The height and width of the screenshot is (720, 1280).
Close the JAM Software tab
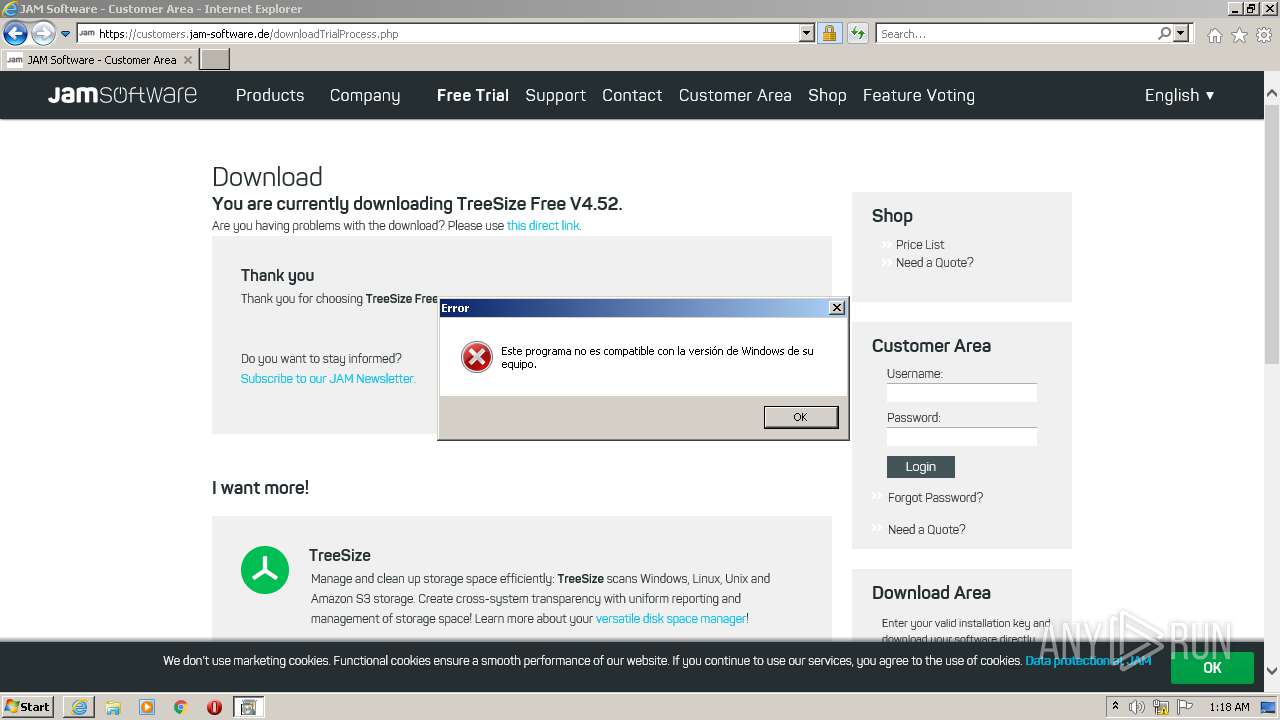coord(188,60)
